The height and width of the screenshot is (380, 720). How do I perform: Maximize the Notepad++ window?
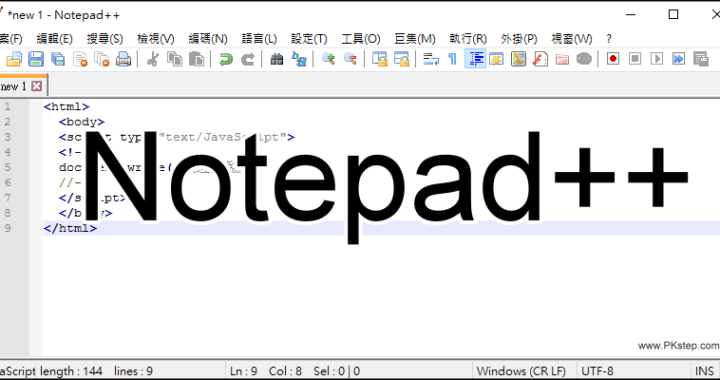673,15
